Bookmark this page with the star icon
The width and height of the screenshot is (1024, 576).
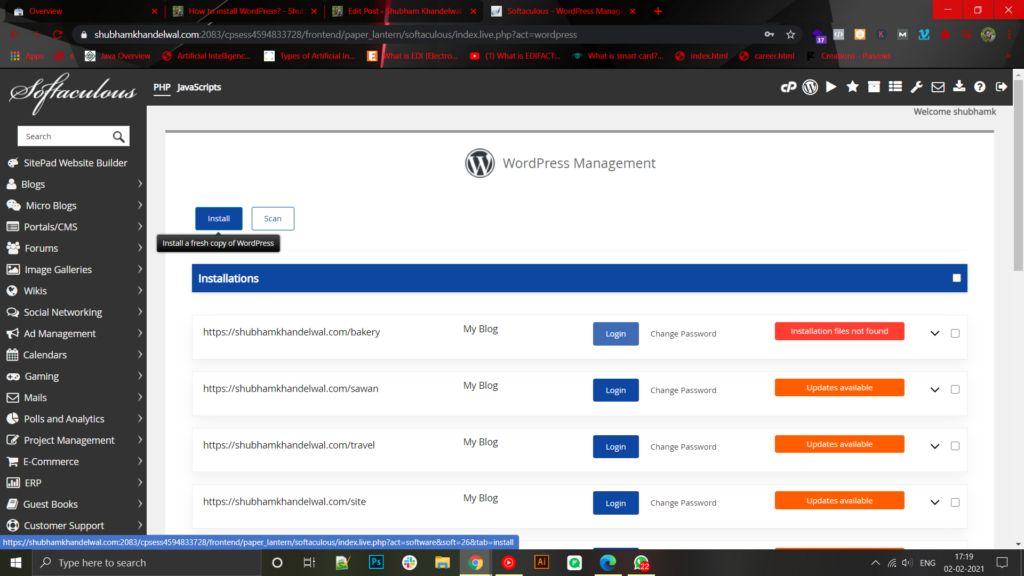click(791, 35)
